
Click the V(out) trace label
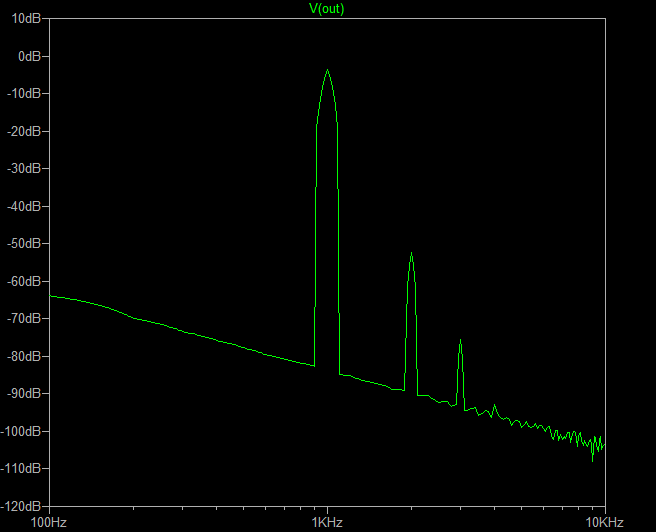click(x=326, y=8)
